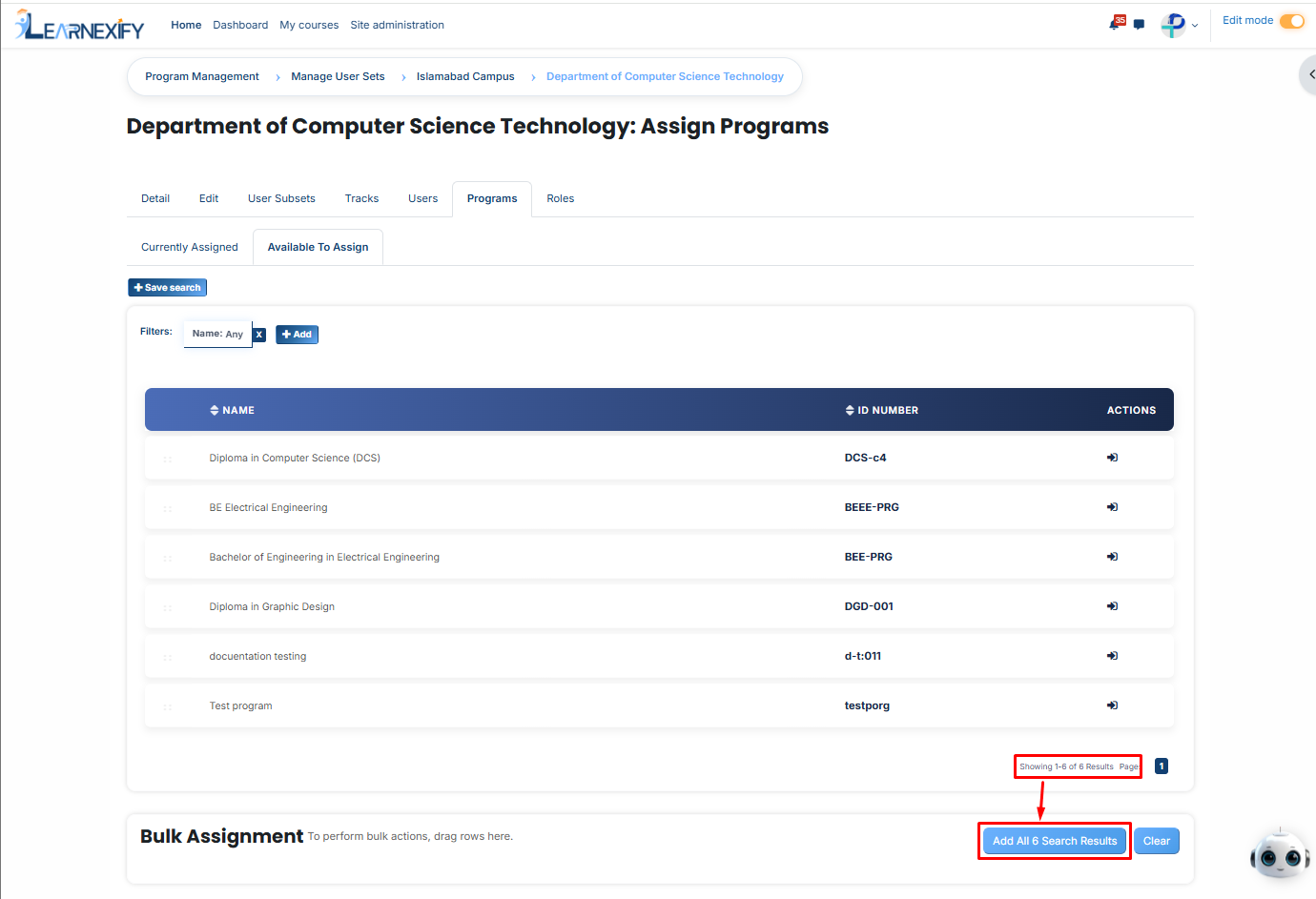The height and width of the screenshot is (899, 1316).
Task: Open the notifications bell icon
Action: pyautogui.click(x=1114, y=24)
